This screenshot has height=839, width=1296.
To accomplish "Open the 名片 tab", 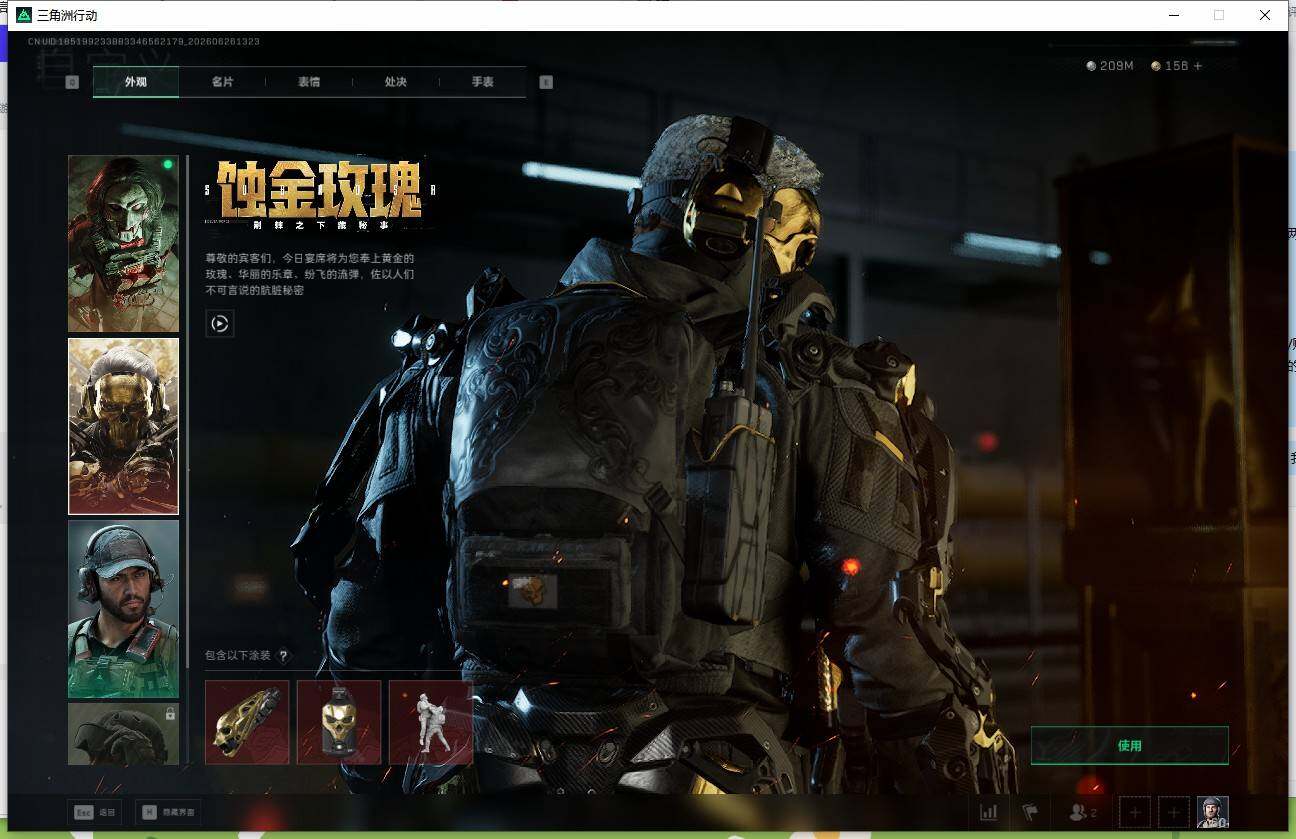I will tap(222, 82).
